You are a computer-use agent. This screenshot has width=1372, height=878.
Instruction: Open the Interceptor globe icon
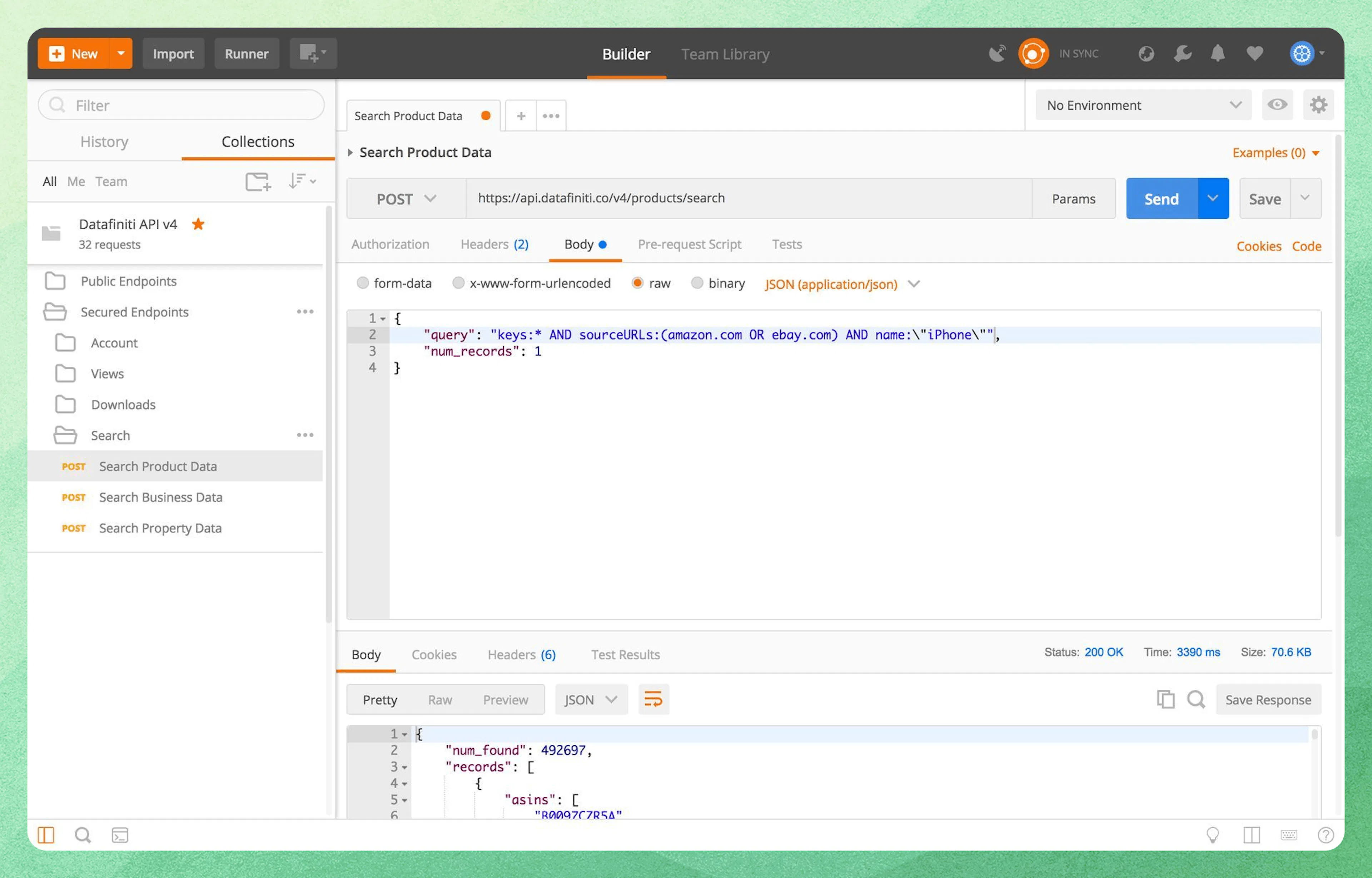coord(1146,53)
